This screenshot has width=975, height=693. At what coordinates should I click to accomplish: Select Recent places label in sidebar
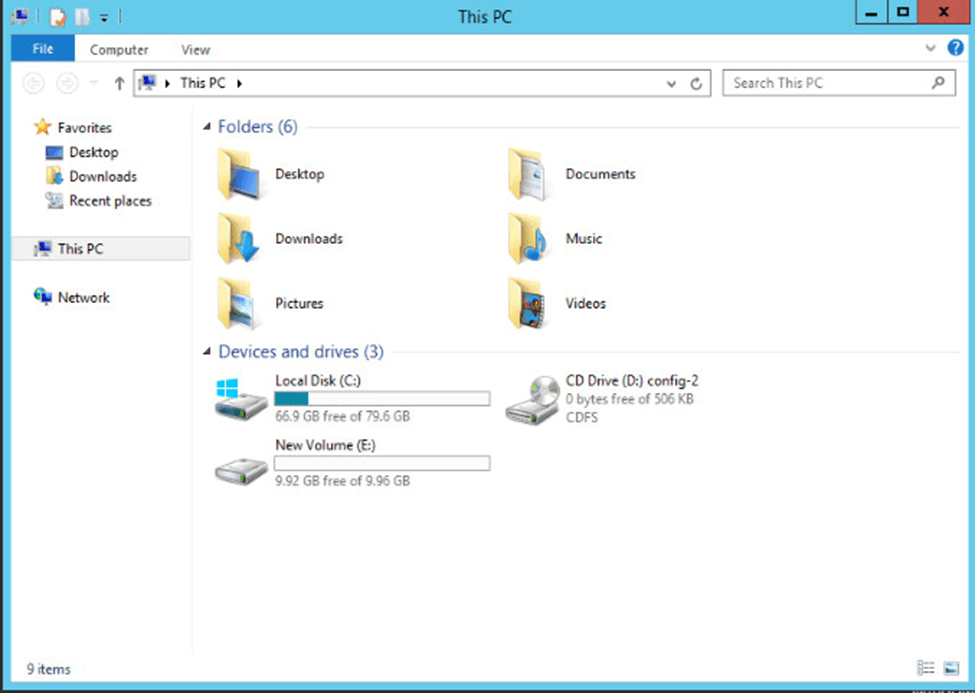point(110,200)
